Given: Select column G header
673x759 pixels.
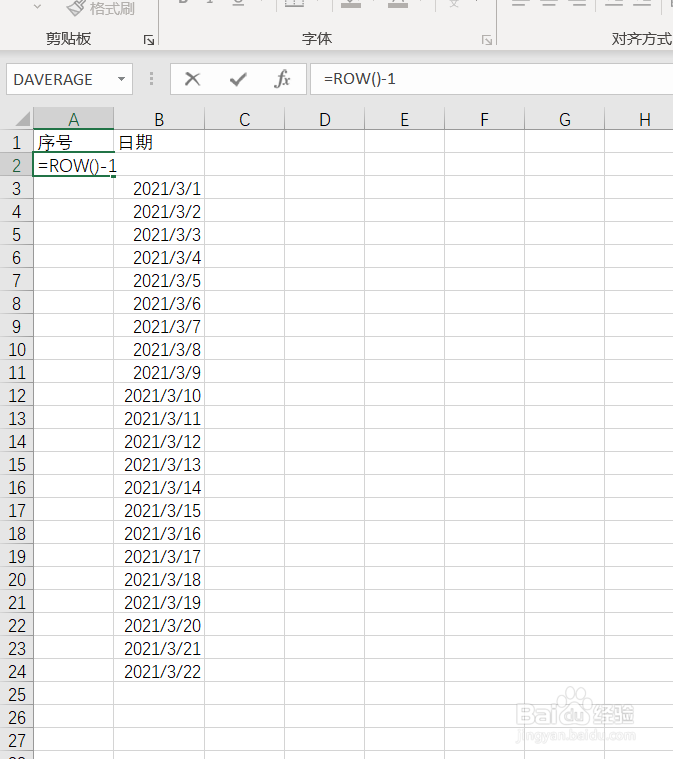Looking at the screenshot, I should pyautogui.click(x=565, y=119).
